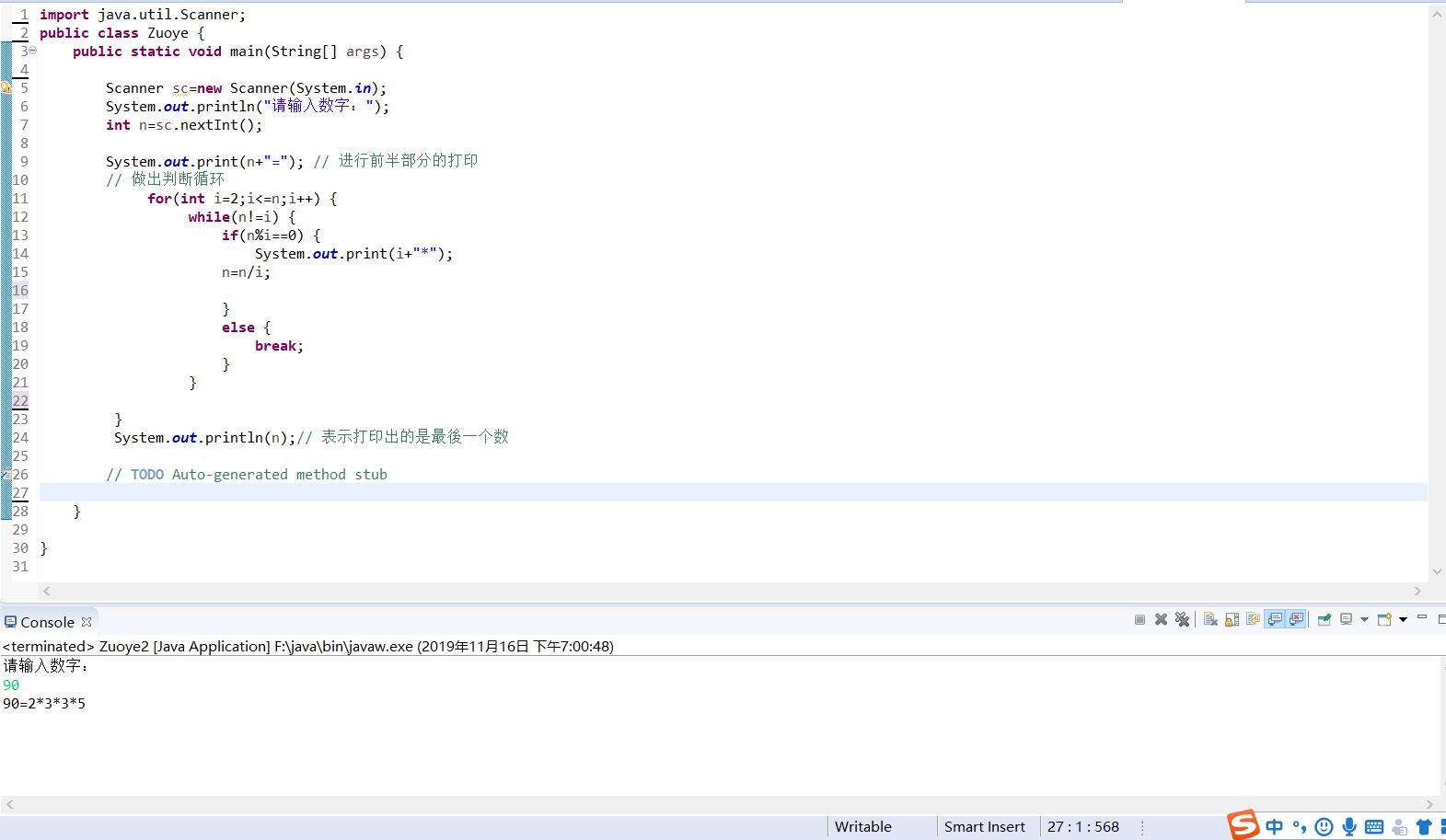Image resolution: width=1446 pixels, height=840 pixels.
Task: Click the Smart Insert status bar entry
Action: [984, 826]
